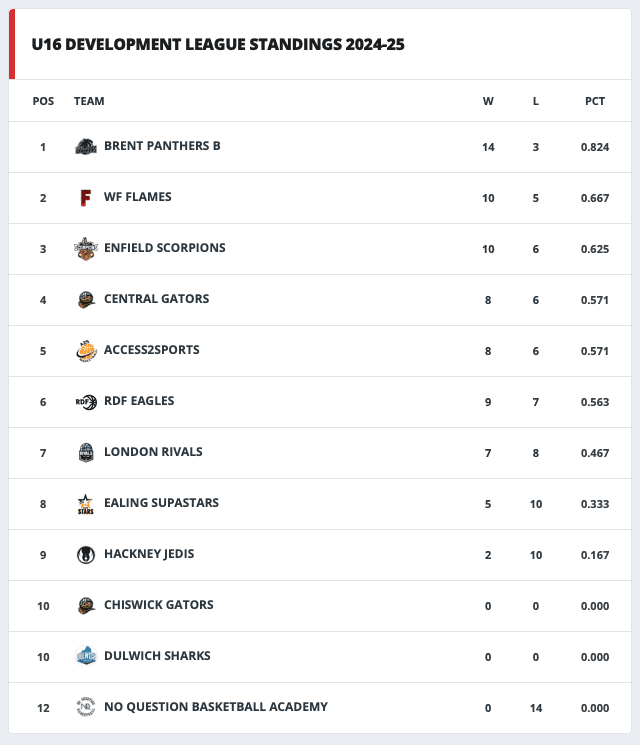This screenshot has height=745, width=640.
Task: Click the WF Flames red F logo
Action: (x=86, y=198)
